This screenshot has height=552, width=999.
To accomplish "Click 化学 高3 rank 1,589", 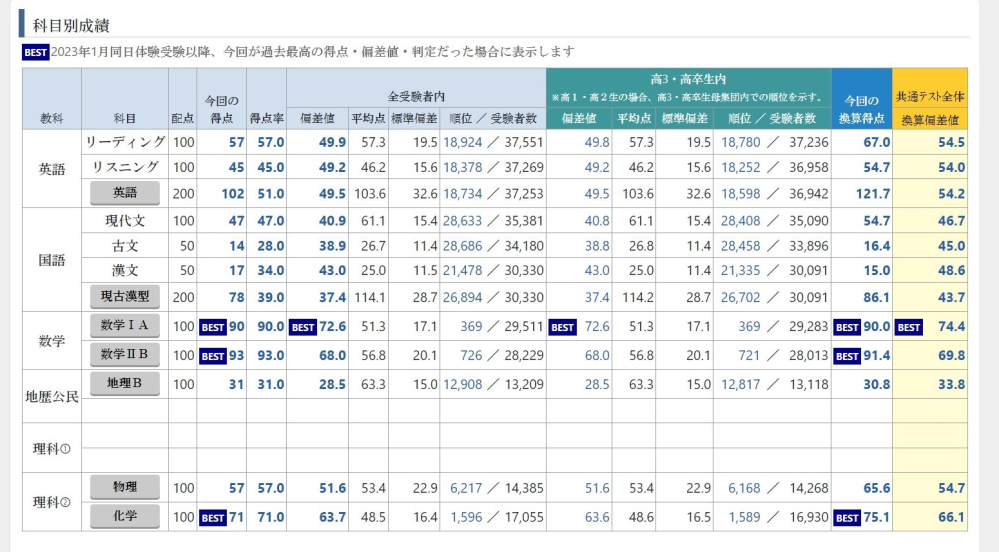I will click(x=744, y=517).
